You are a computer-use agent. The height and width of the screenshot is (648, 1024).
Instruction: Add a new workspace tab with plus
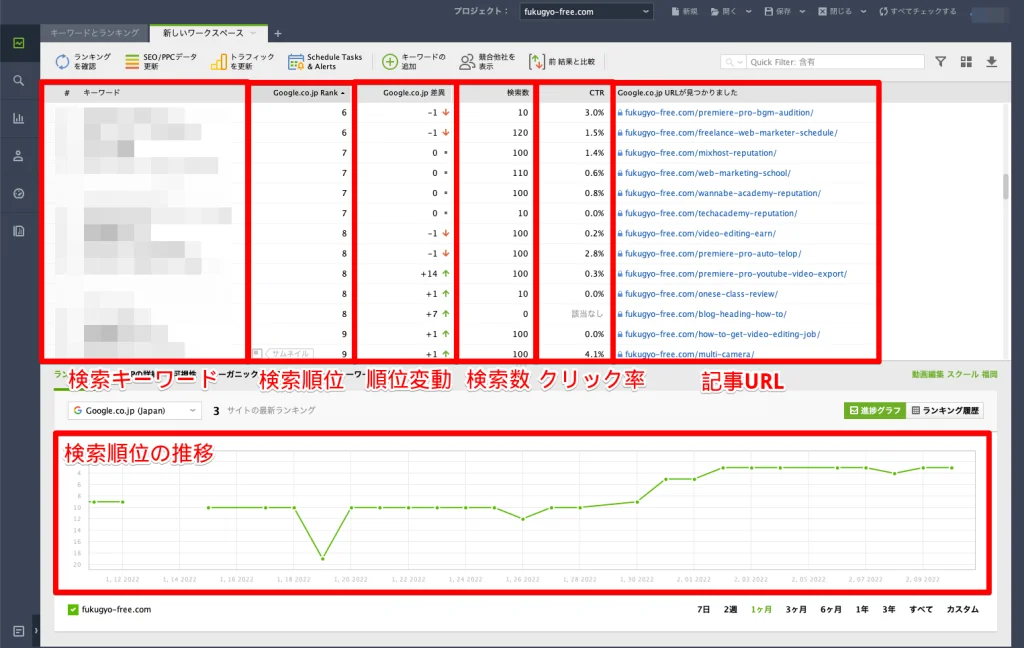pyautogui.click(x=278, y=33)
